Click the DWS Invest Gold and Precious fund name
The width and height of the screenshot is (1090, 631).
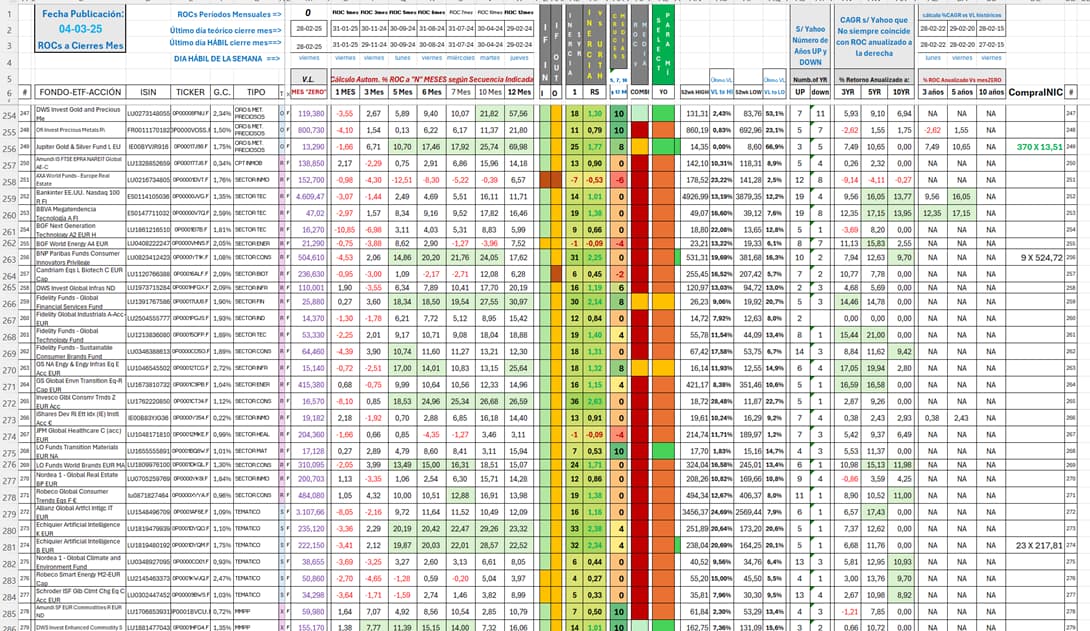click(x=79, y=113)
